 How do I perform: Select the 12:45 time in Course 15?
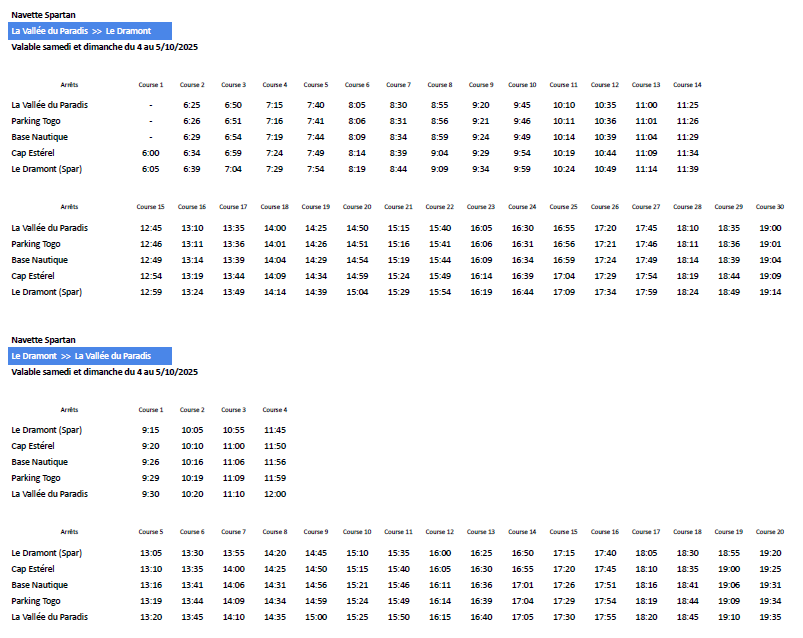[x=151, y=228]
